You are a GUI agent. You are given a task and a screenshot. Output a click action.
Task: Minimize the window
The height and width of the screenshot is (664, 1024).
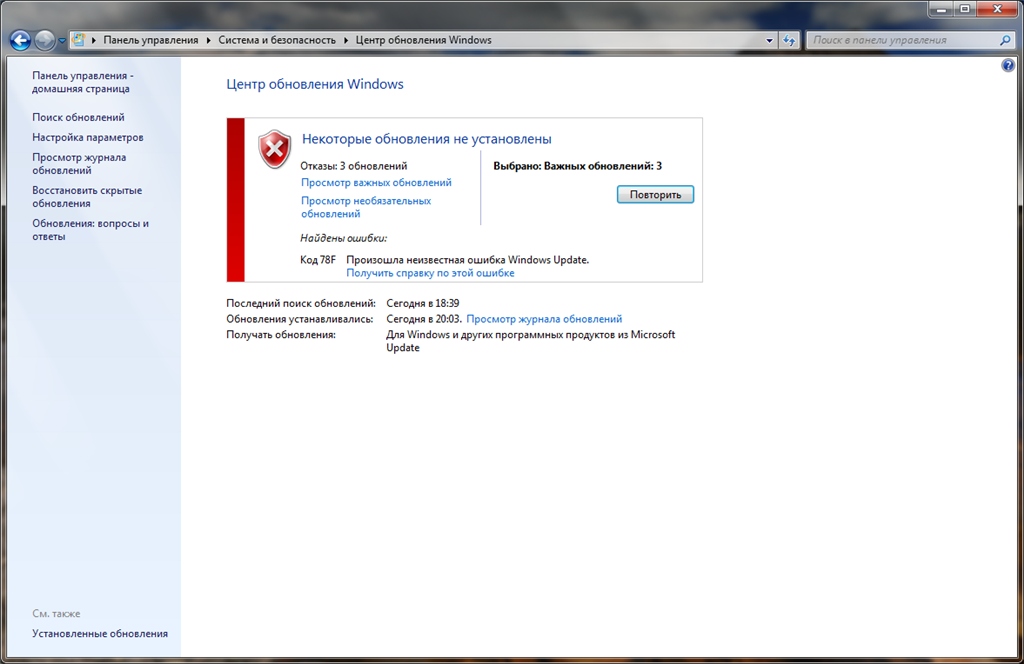pyautogui.click(x=940, y=9)
